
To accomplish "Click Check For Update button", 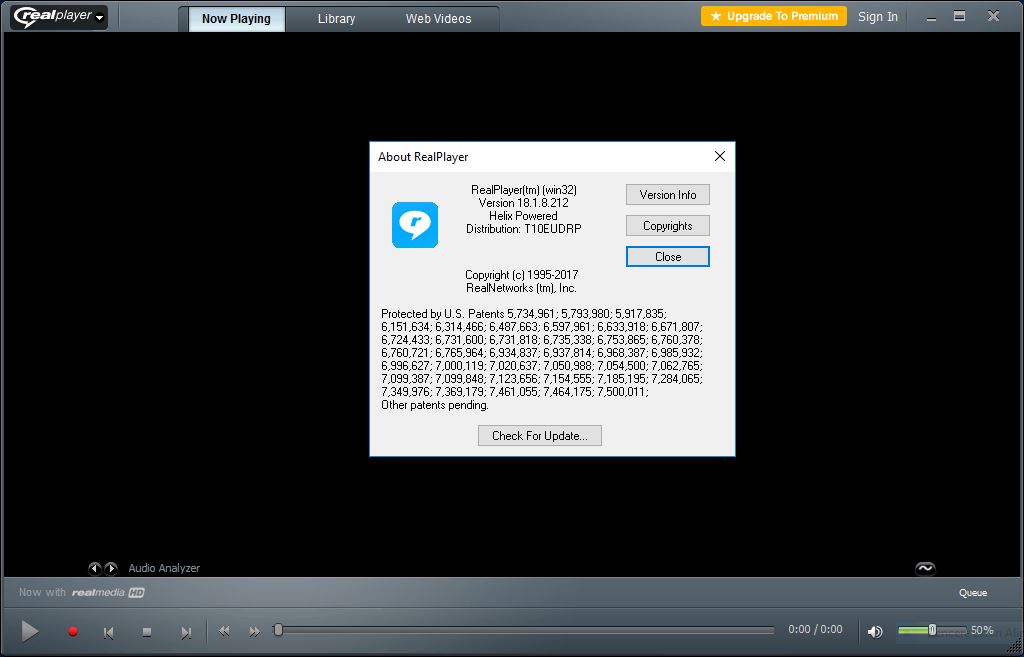I will (x=539, y=436).
